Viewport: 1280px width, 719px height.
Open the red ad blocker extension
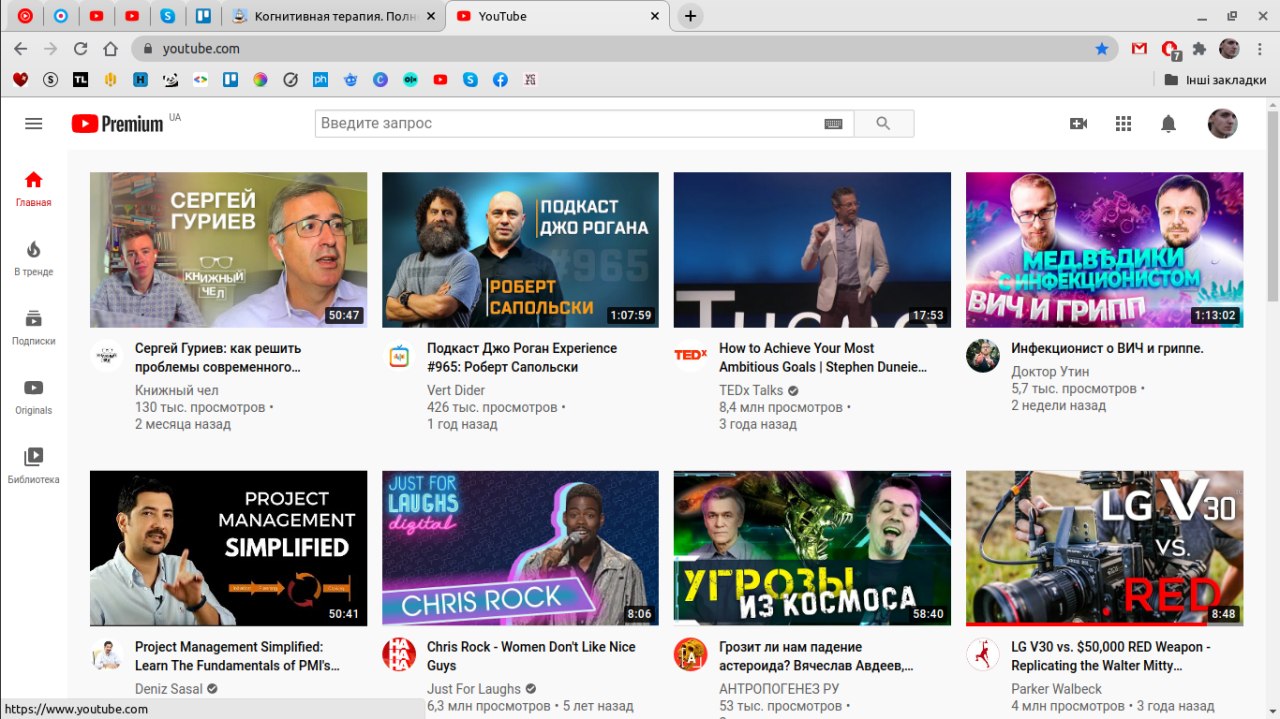click(1170, 49)
